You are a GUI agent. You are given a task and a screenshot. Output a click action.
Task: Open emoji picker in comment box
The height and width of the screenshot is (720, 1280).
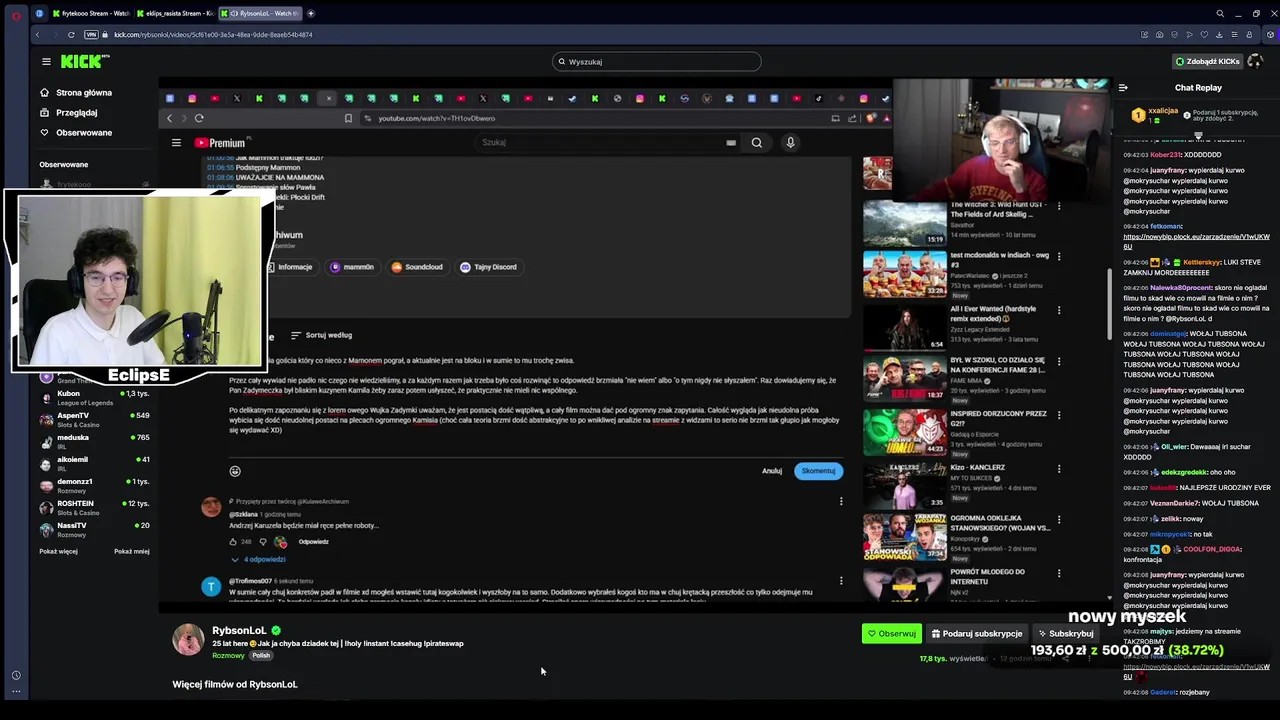pyautogui.click(x=235, y=471)
